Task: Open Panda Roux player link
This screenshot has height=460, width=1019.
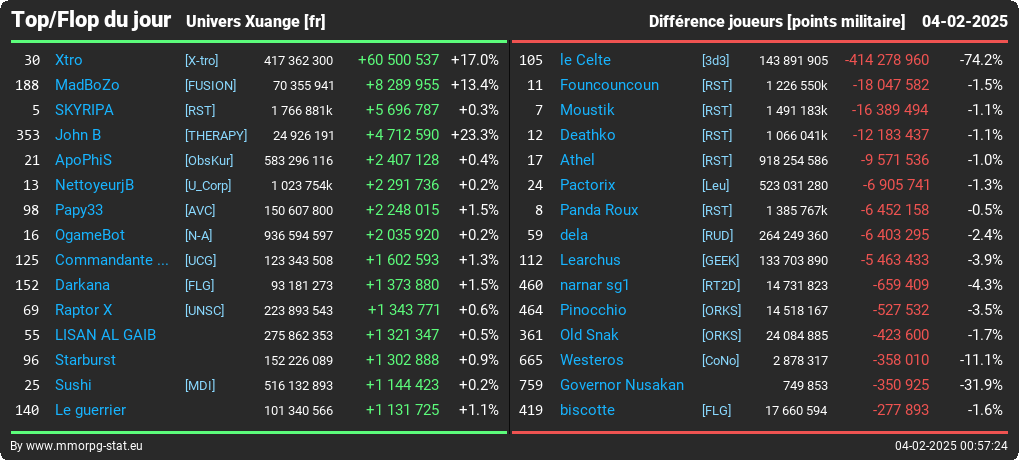Action: (x=599, y=210)
